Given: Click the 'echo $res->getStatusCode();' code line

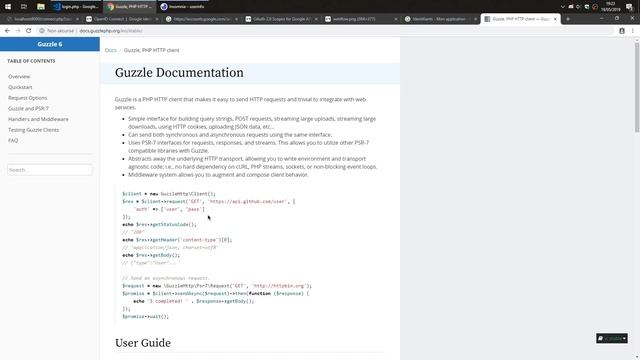Looking at the screenshot, I should [x=159, y=224].
